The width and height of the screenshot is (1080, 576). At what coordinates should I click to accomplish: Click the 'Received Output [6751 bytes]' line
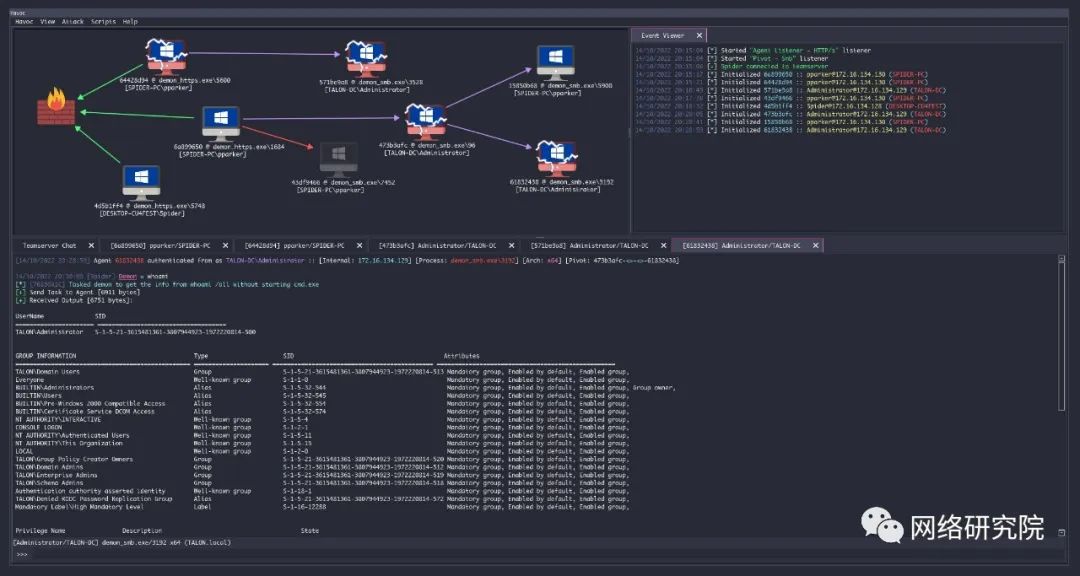[x=74, y=300]
